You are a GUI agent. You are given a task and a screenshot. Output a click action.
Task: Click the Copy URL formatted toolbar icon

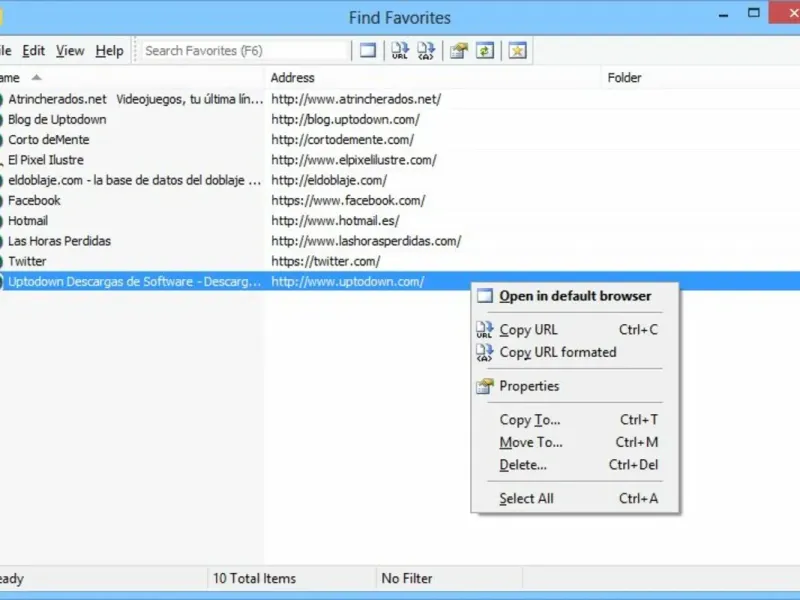426,51
